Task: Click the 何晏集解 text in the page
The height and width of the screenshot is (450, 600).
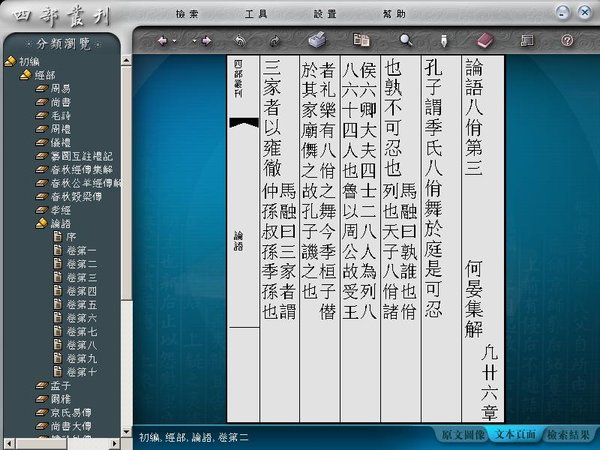Action: click(x=474, y=299)
